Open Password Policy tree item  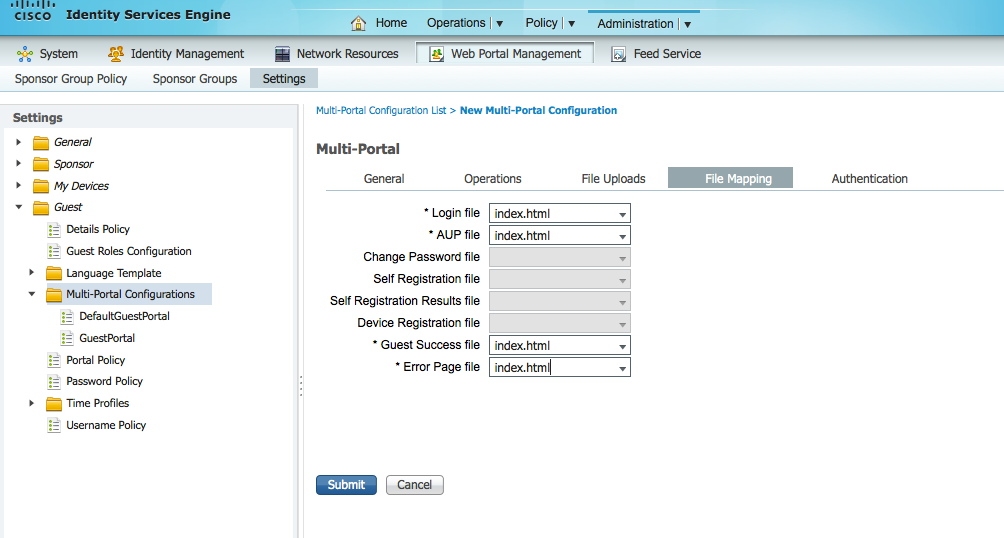[104, 382]
